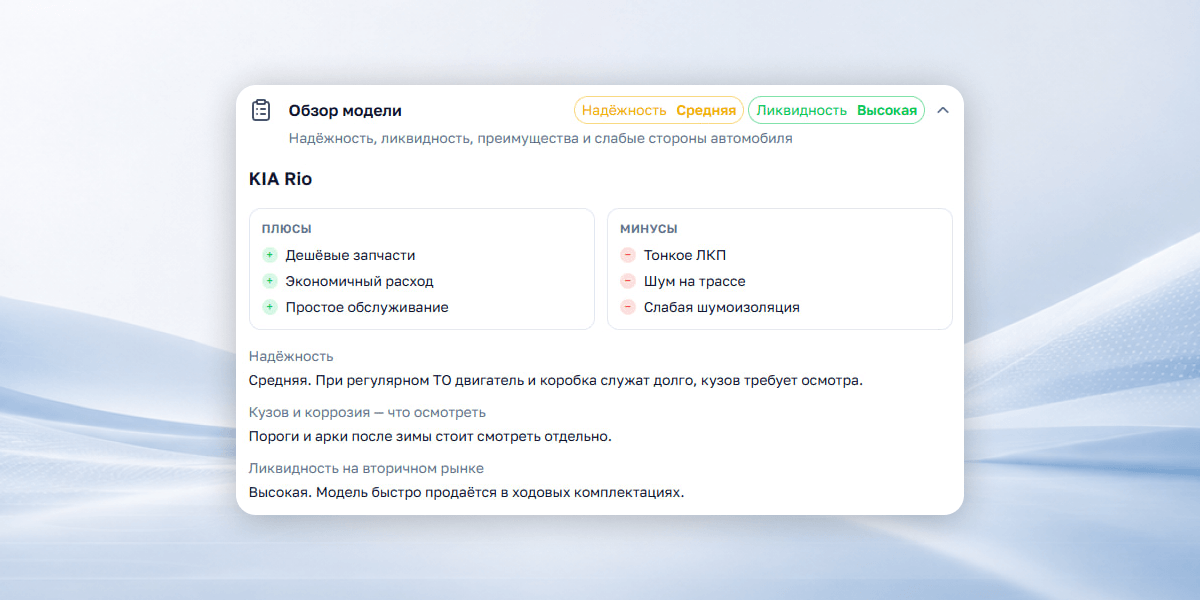The width and height of the screenshot is (1200, 600).
Task: Click plus icon next to Дешёвые запчасти
Action: pyautogui.click(x=269, y=255)
